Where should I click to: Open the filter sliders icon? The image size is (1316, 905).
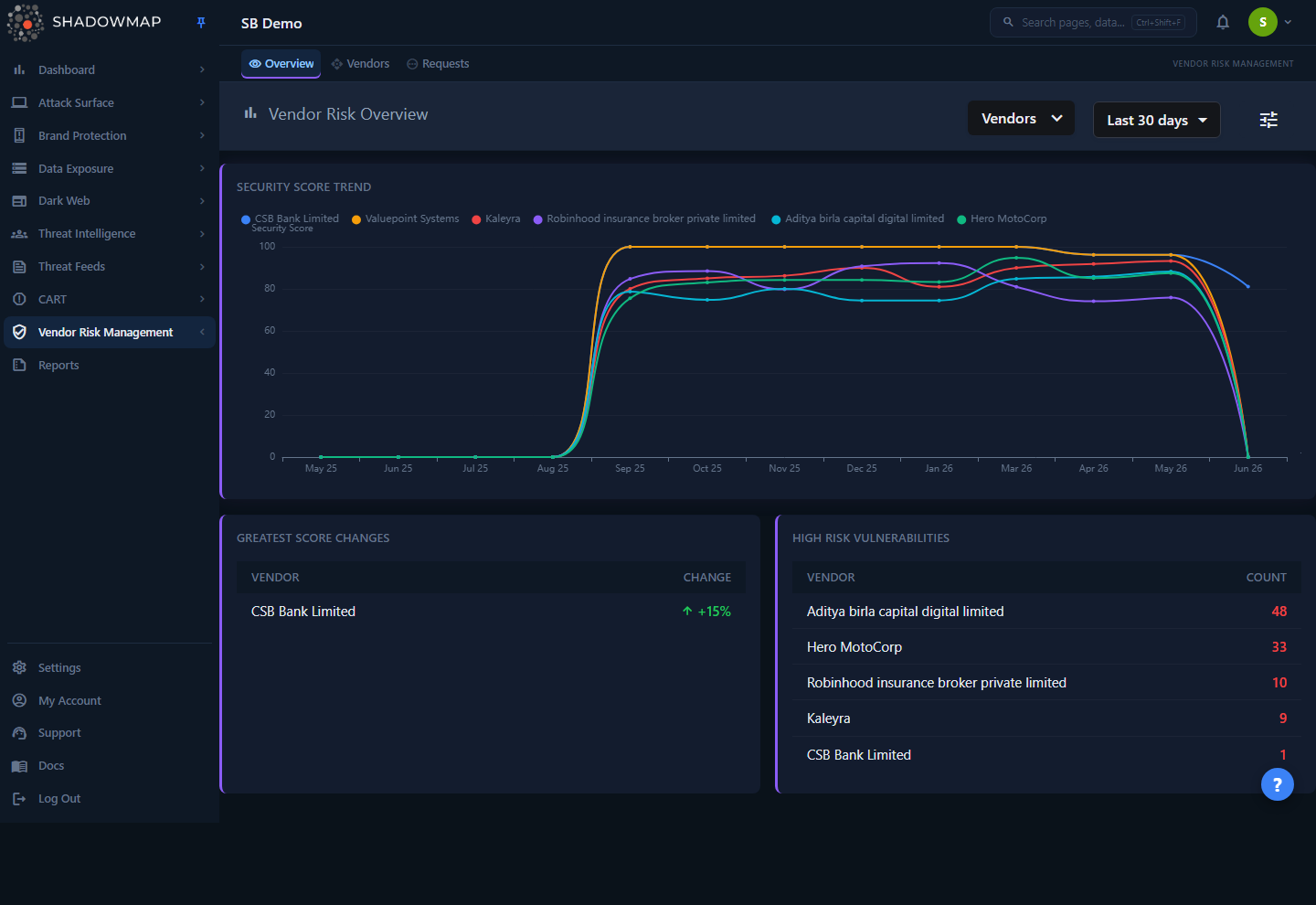[1268, 120]
